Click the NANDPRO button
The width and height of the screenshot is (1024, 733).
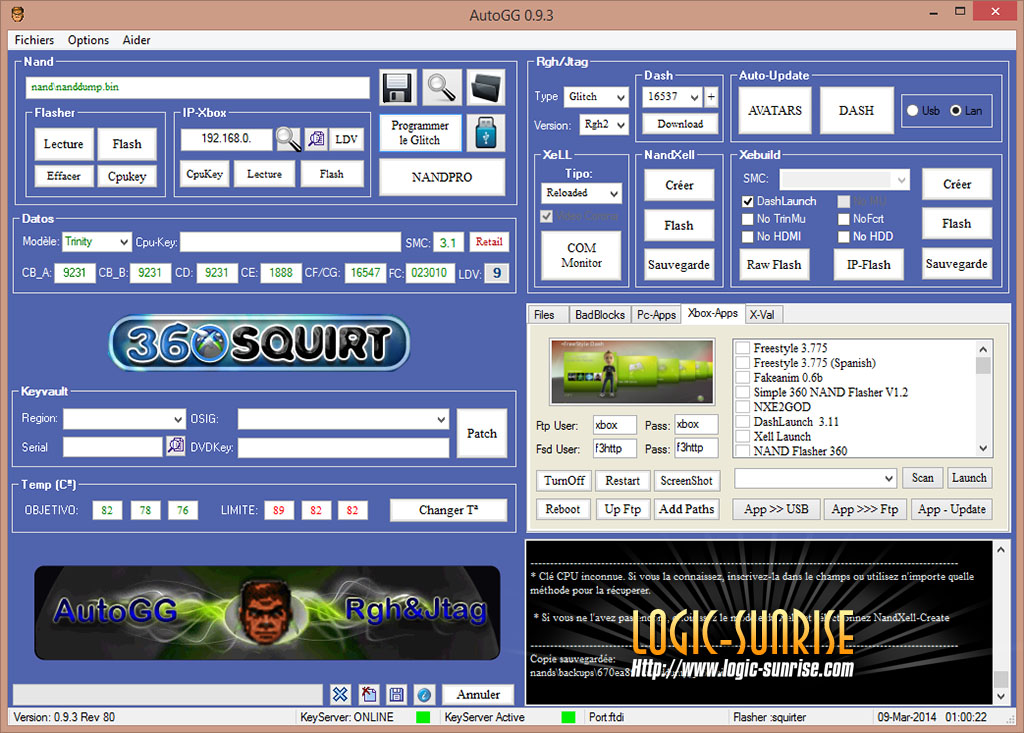[x=442, y=177]
